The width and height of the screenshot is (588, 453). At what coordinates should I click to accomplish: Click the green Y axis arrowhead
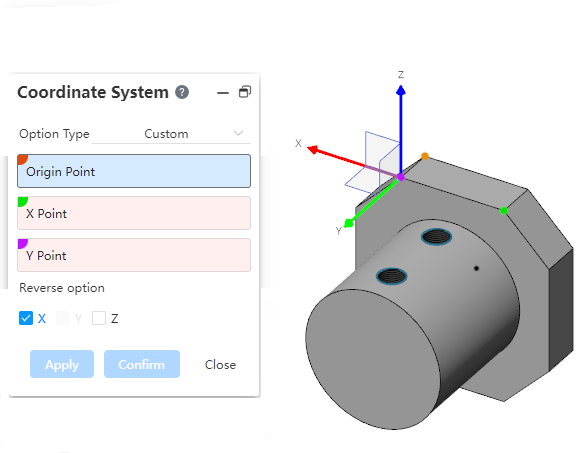(x=349, y=224)
